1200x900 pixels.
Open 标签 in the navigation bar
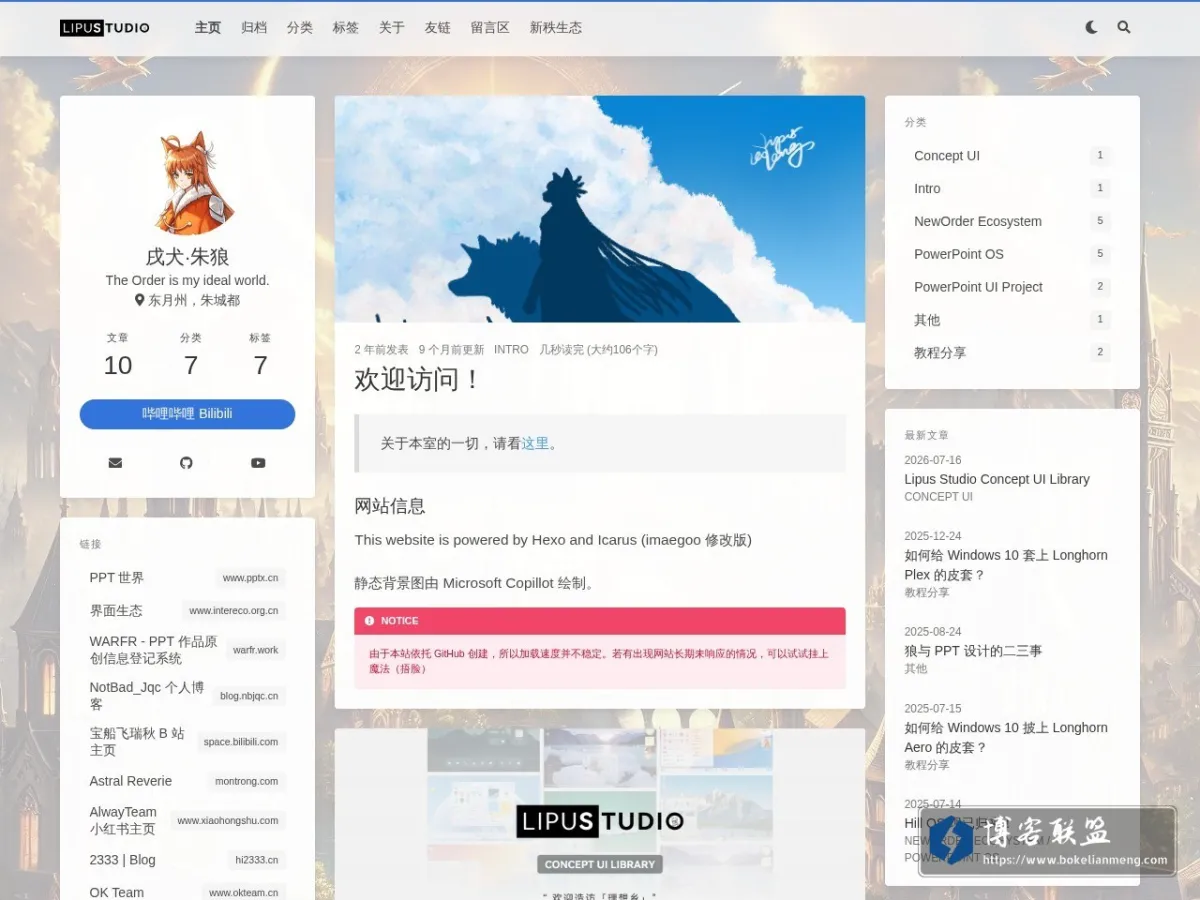[346, 27]
